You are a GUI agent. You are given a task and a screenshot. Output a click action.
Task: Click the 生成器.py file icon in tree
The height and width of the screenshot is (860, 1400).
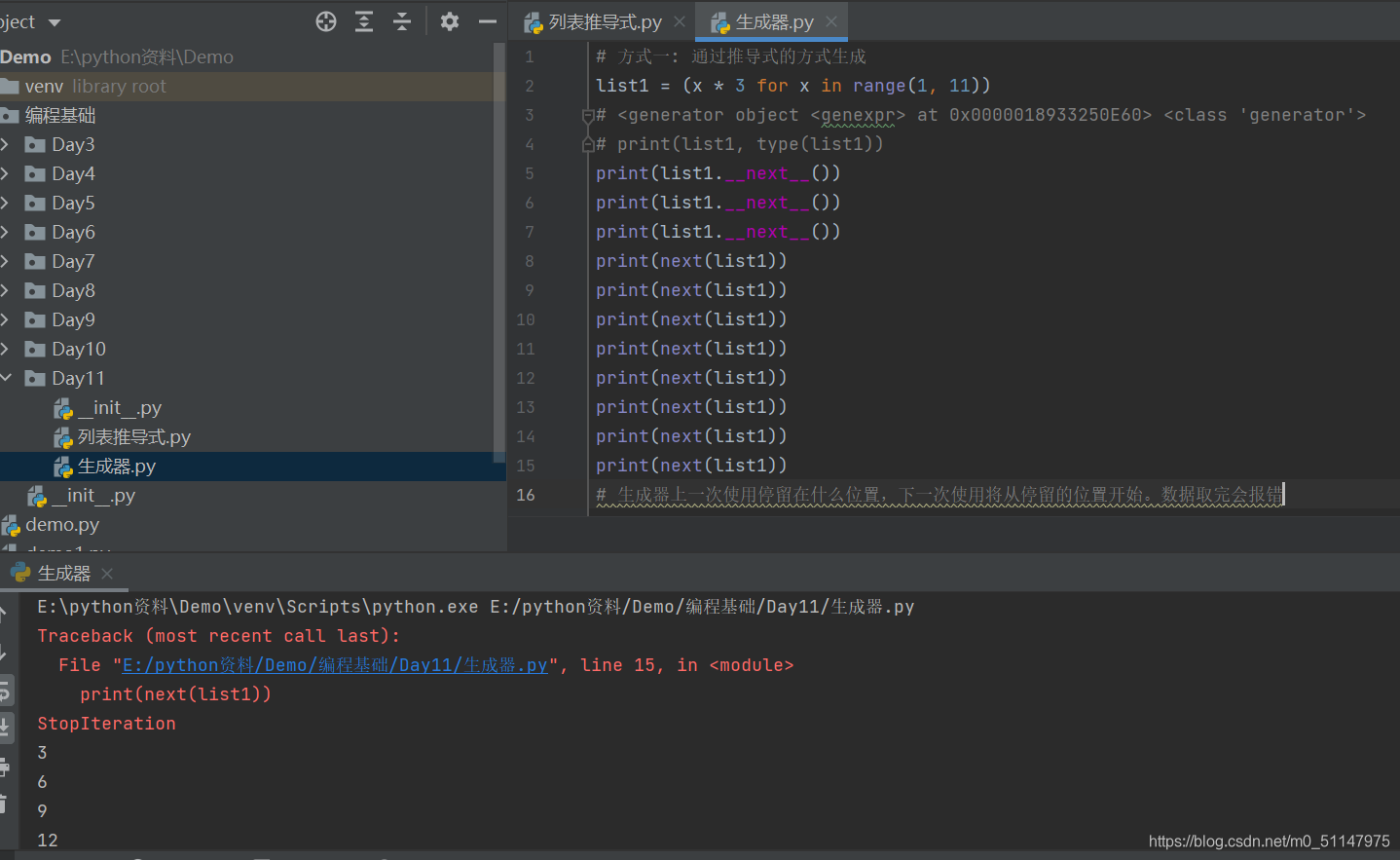[x=63, y=467]
